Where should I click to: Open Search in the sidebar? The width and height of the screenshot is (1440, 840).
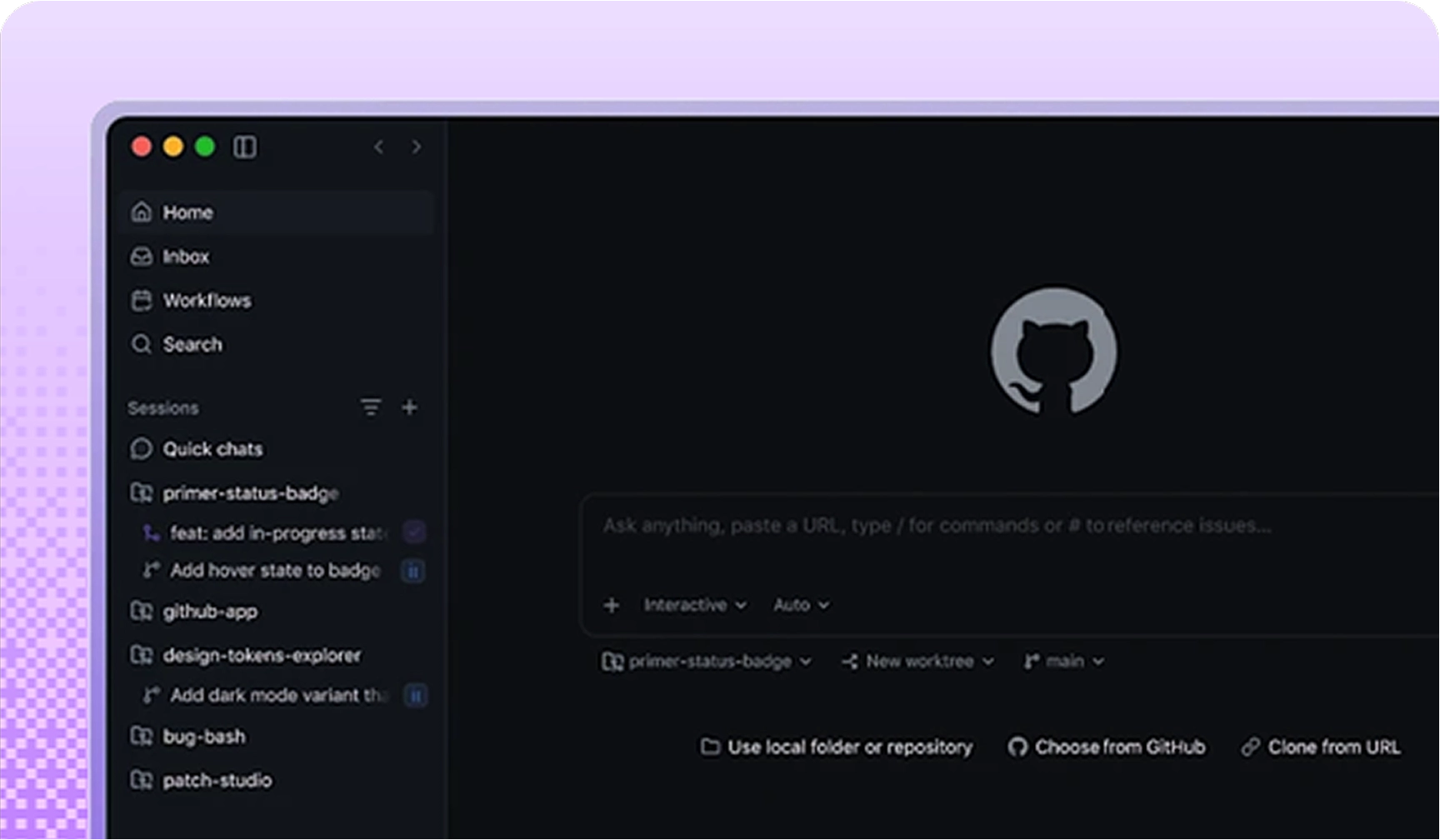click(x=276, y=344)
